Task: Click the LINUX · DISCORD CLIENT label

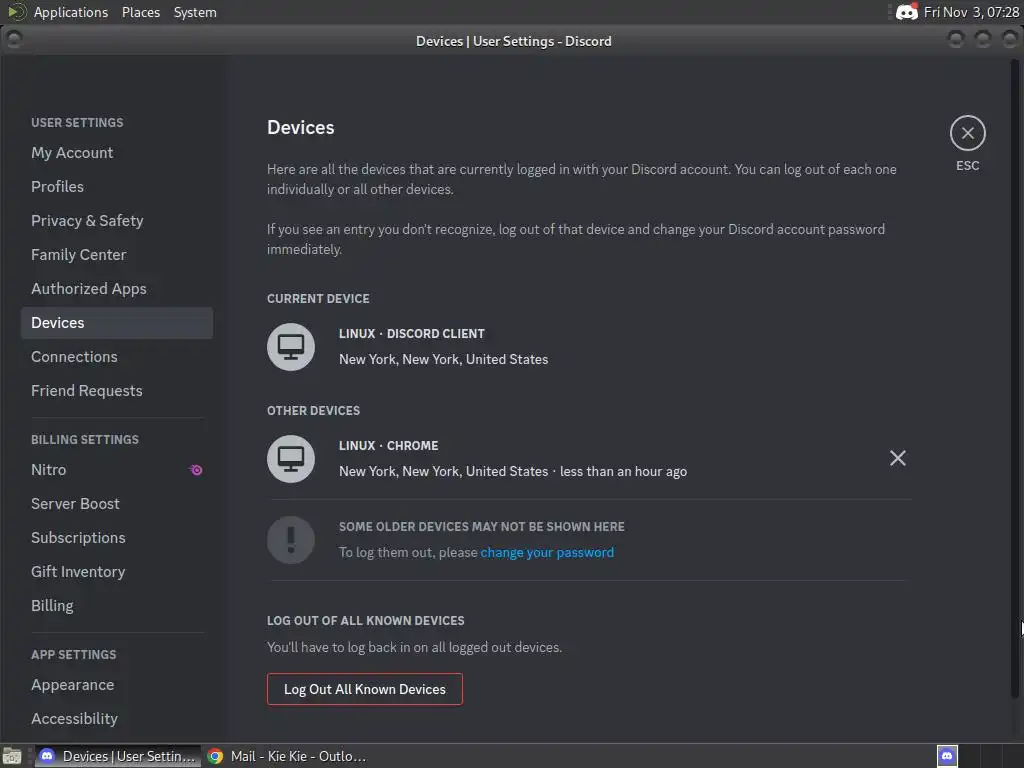Action: pos(411,334)
